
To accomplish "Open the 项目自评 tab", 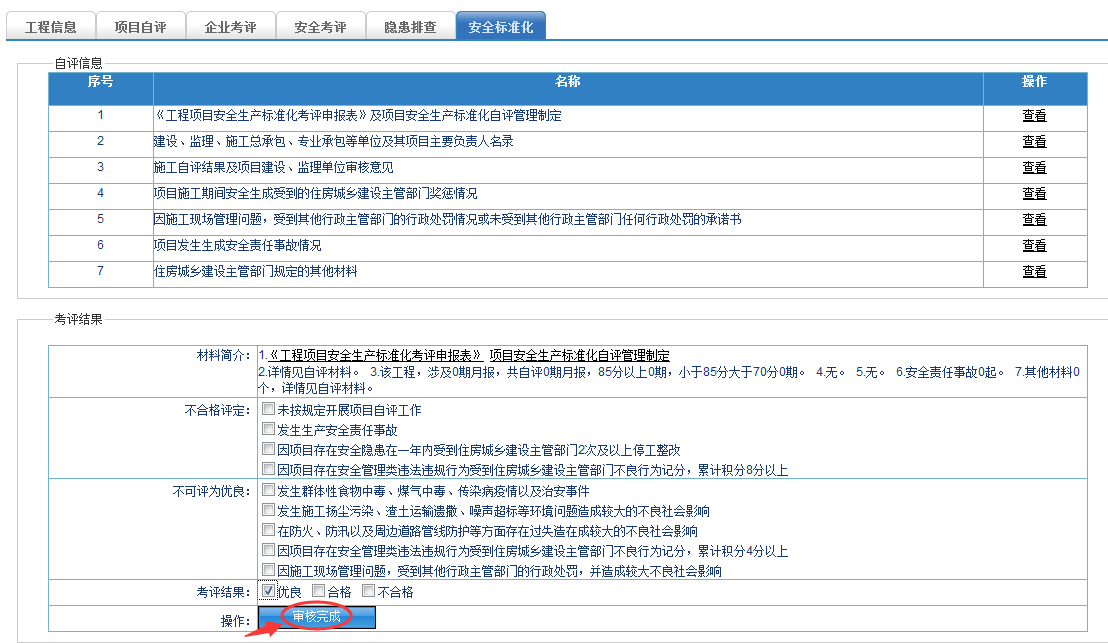I will pos(140,27).
